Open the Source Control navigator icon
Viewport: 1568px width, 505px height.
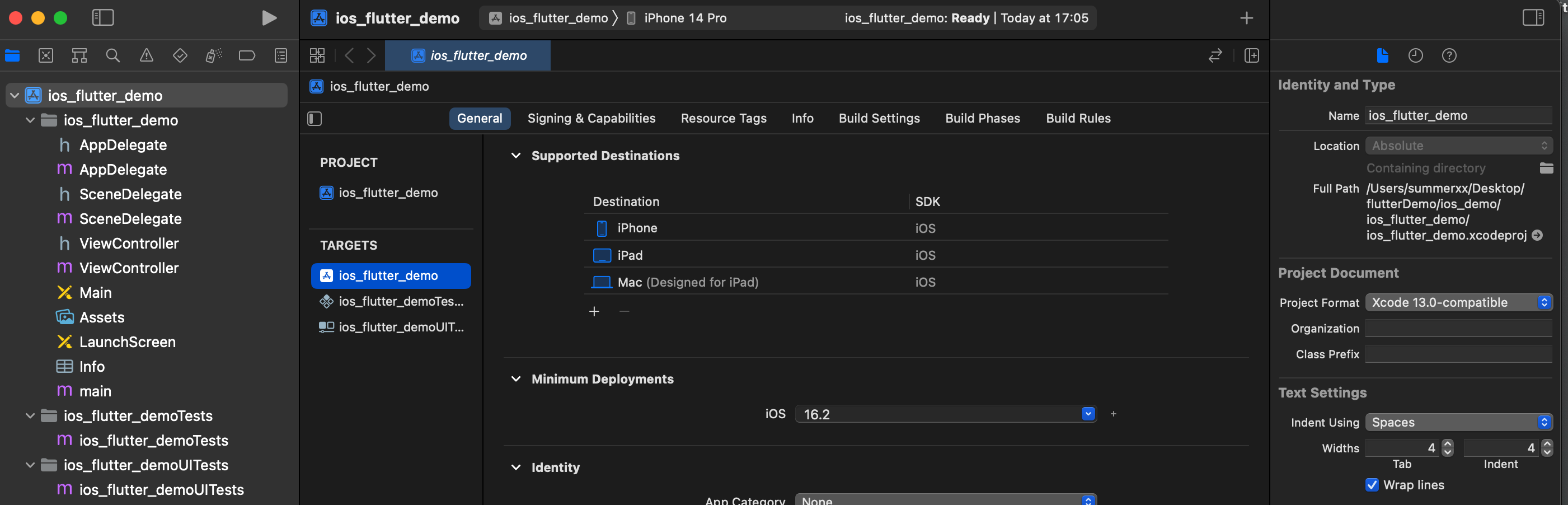46,55
